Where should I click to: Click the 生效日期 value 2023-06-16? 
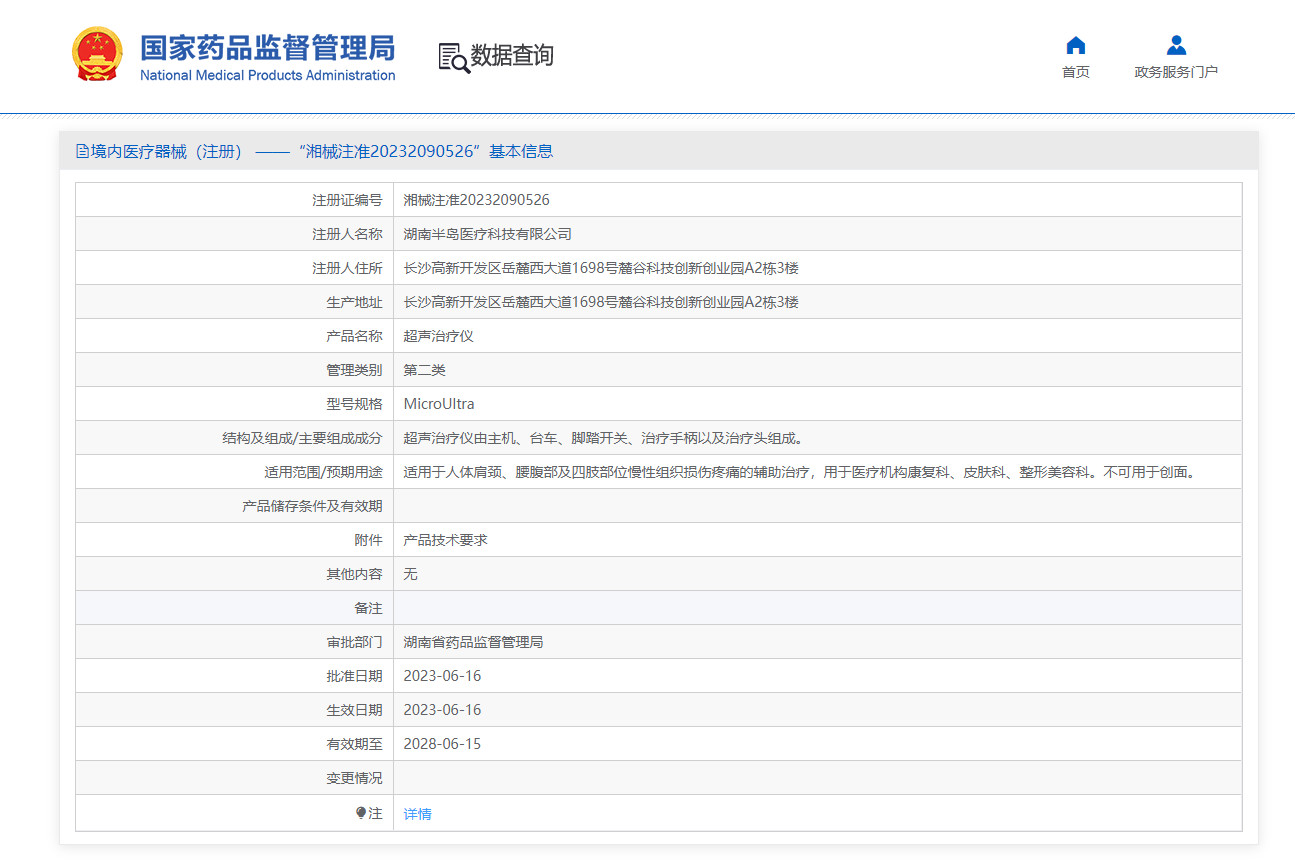[x=442, y=710]
